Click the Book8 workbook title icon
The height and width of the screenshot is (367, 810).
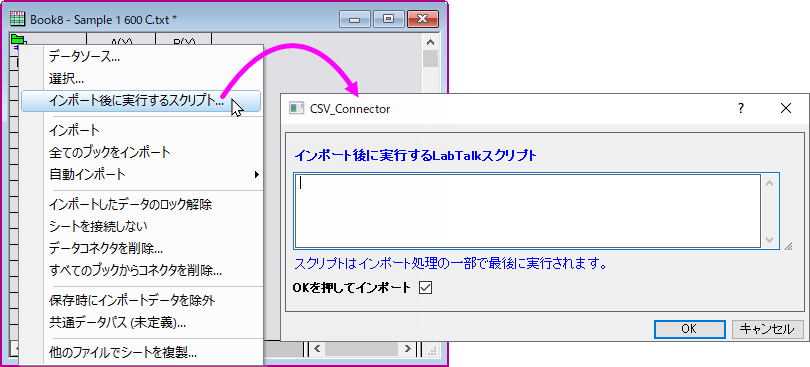pyautogui.click(x=18, y=20)
